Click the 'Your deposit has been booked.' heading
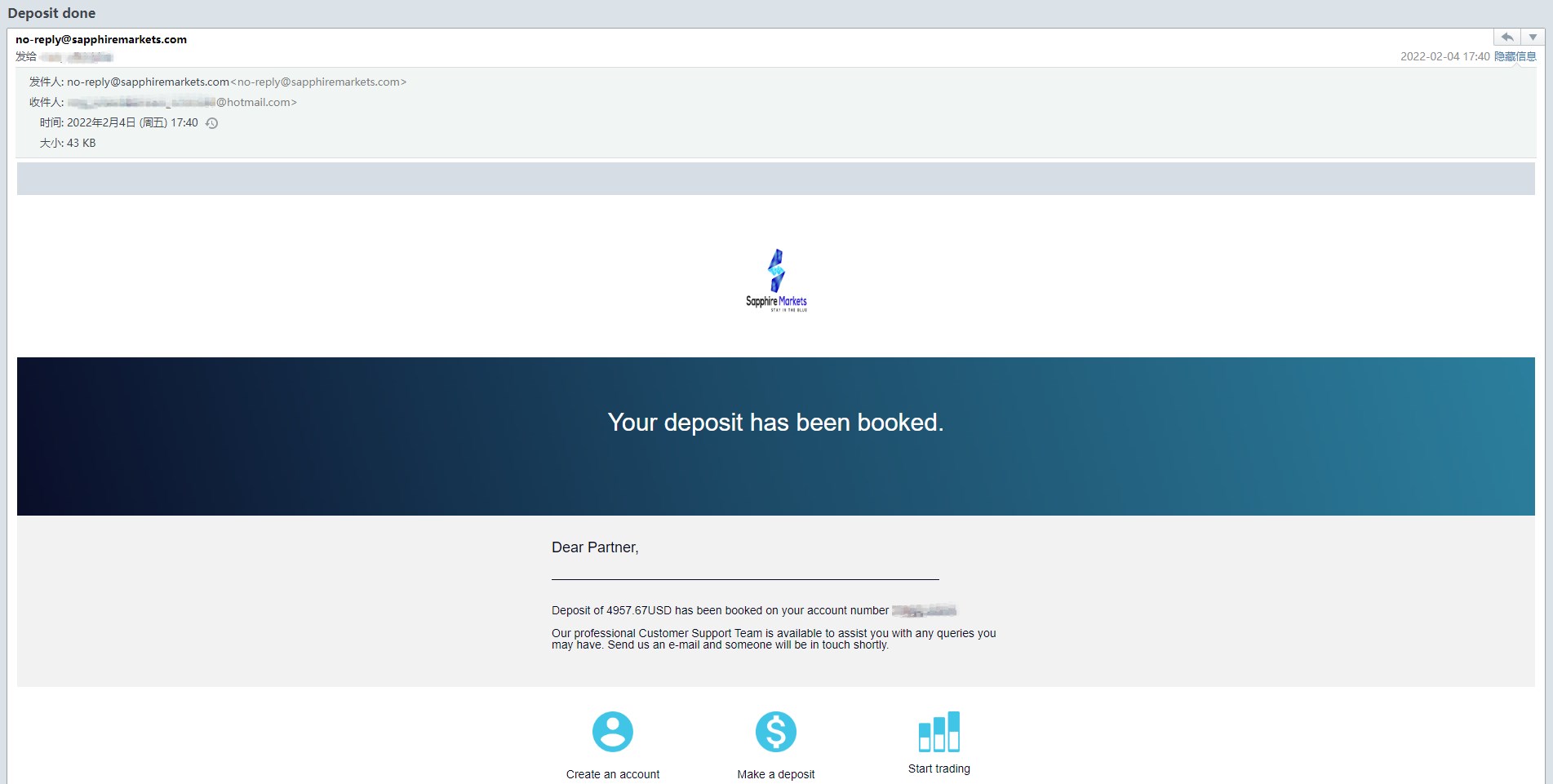This screenshot has width=1553, height=784. coord(775,423)
